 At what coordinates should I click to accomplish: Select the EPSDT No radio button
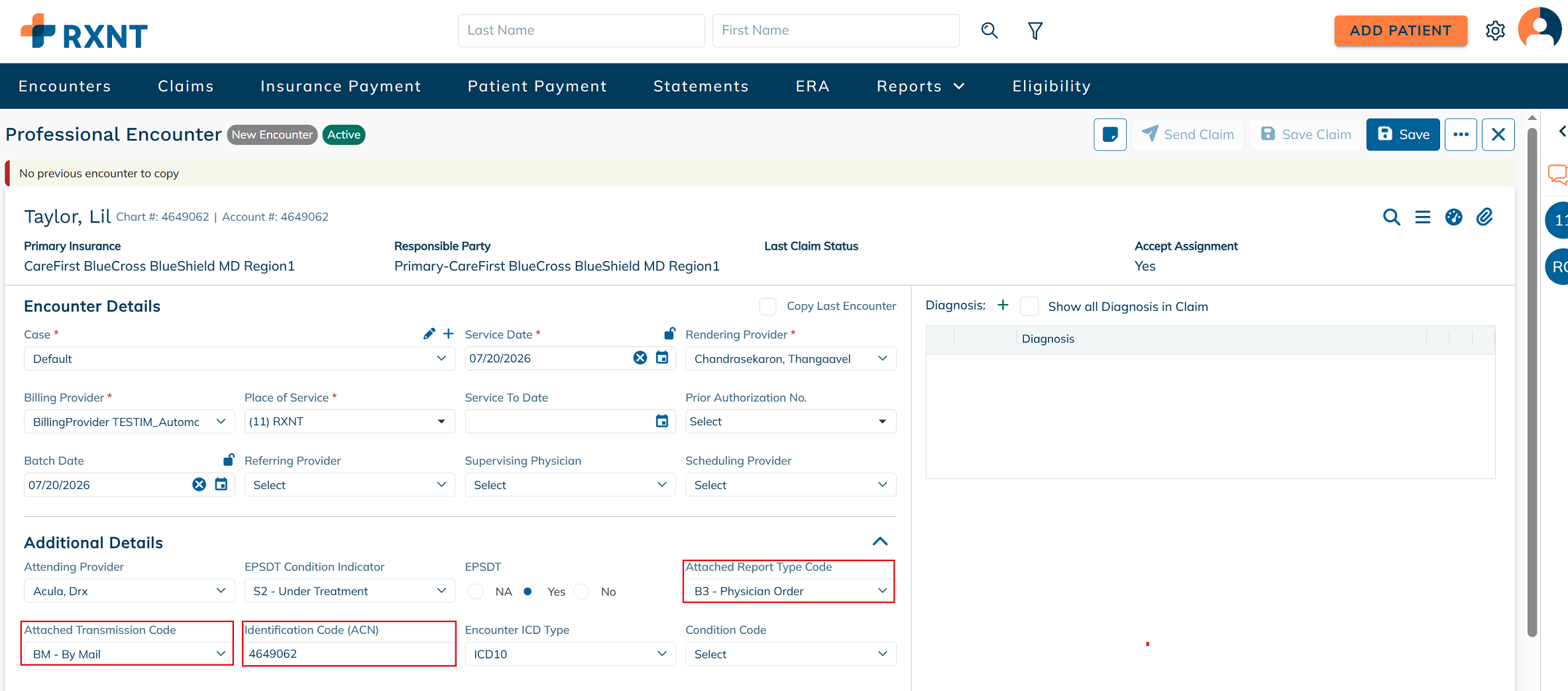581,592
